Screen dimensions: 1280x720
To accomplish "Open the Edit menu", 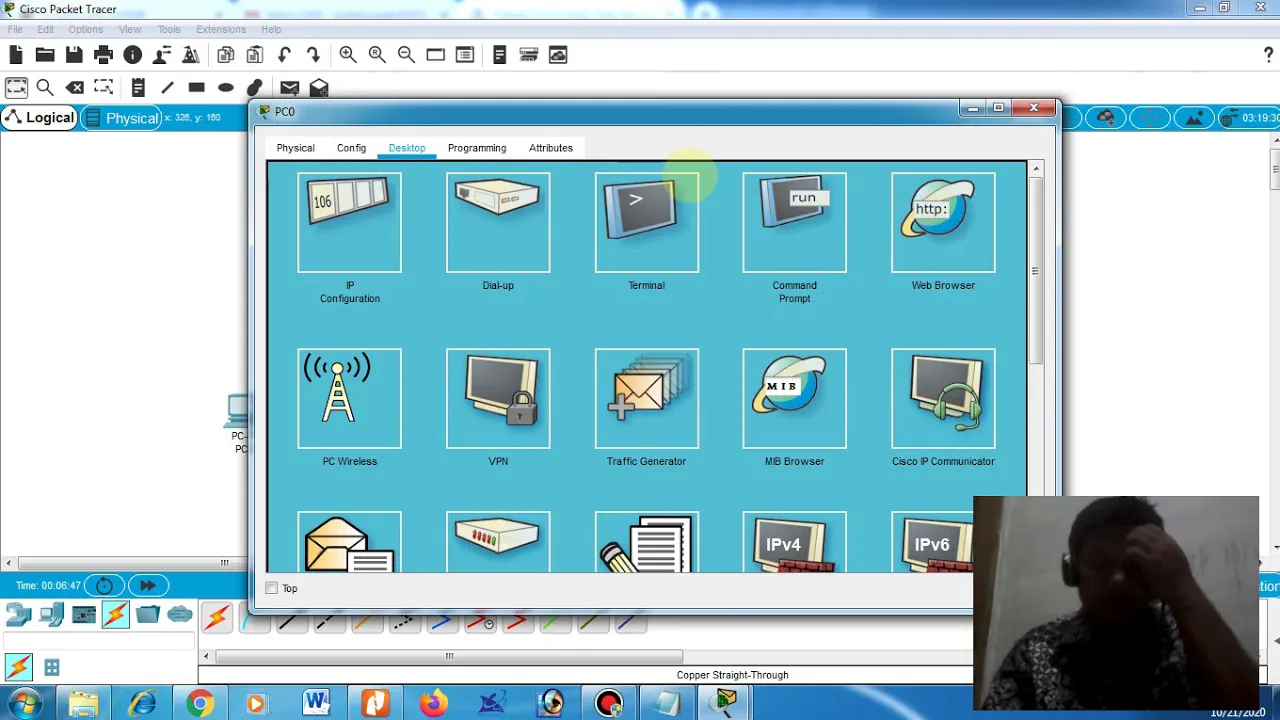I will (46, 29).
